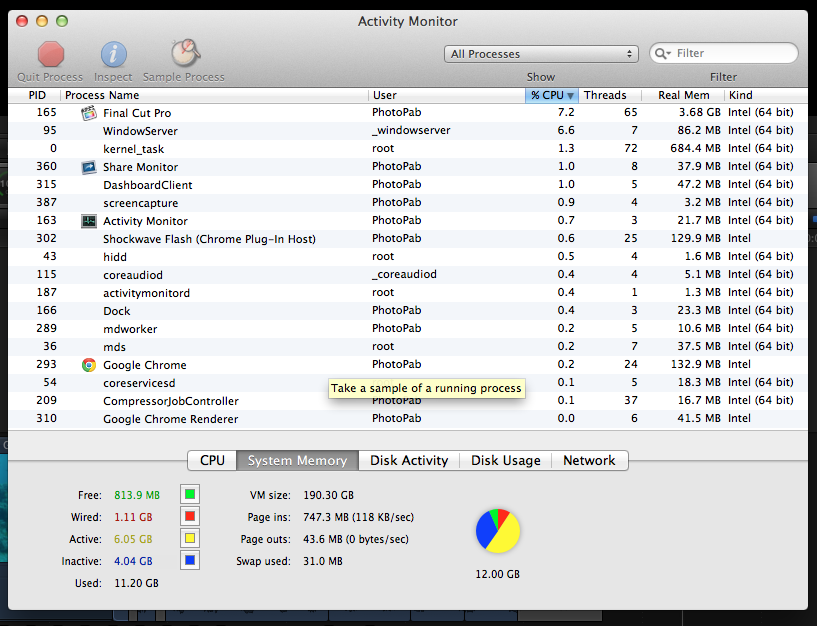This screenshot has width=817, height=626.
Task: Click the 4.04 GB Inactive value
Action: click(133, 561)
